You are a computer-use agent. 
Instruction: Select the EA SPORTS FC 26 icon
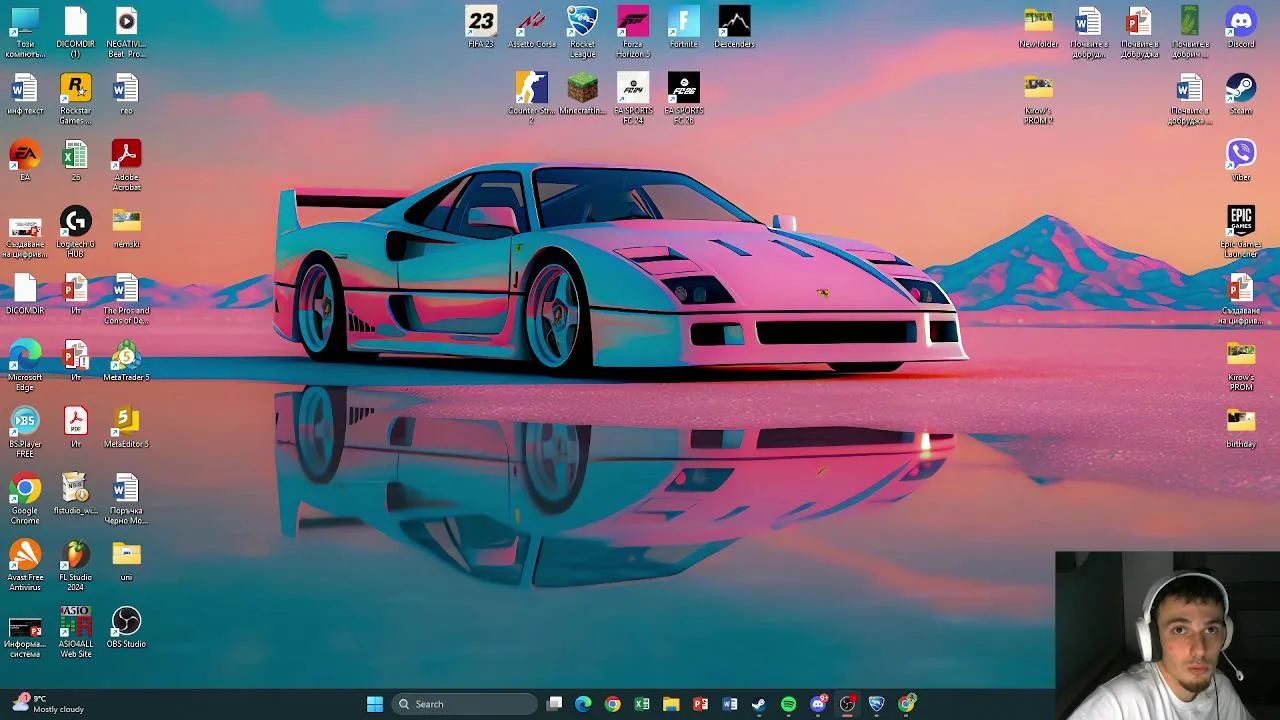coord(684,98)
